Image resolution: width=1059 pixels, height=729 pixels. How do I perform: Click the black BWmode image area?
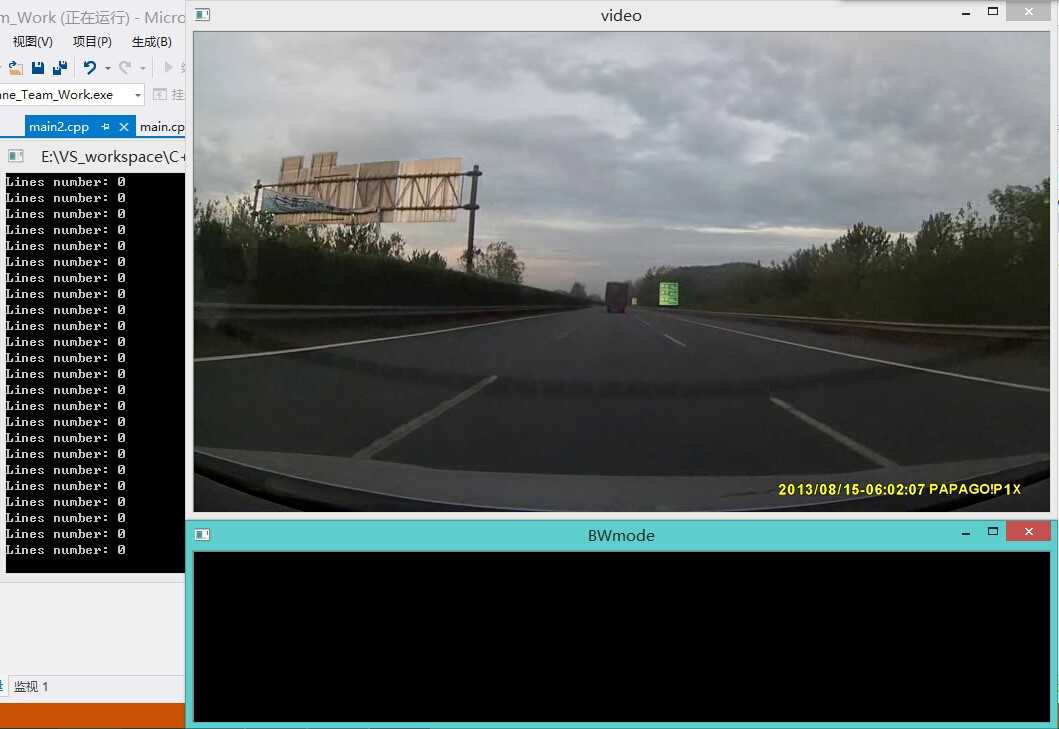[x=621, y=637]
